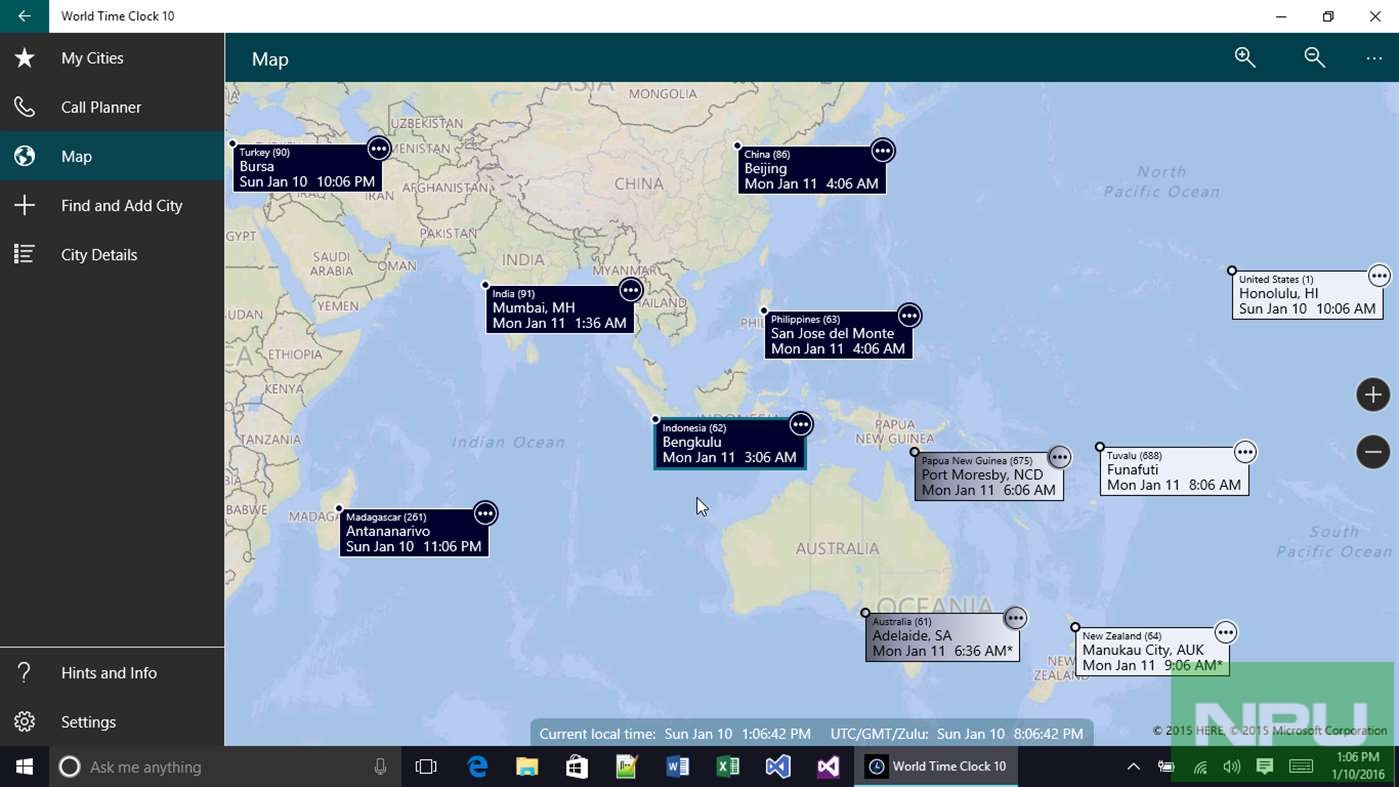
Task: Select the Bursa city card
Action: coord(307,168)
